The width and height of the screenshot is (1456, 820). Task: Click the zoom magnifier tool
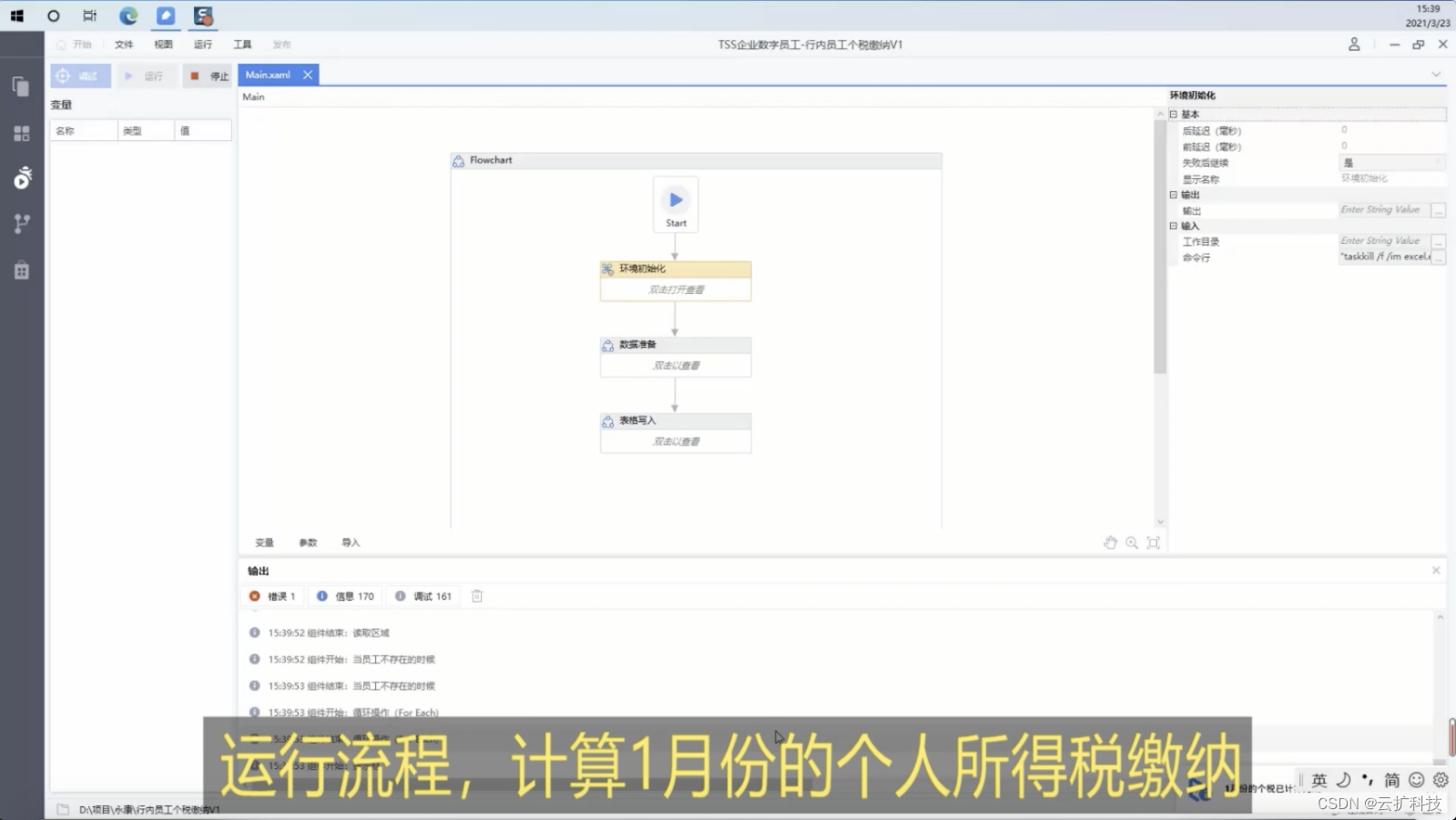(1132, 542)
